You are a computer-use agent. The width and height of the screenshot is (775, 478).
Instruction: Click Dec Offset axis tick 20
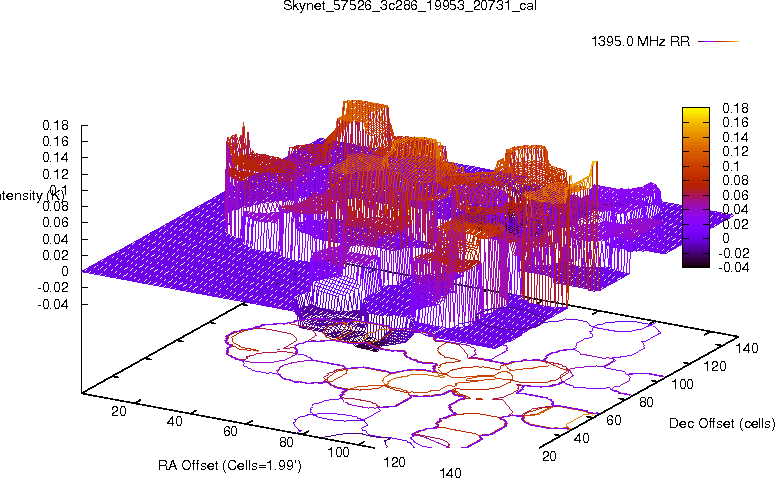tap(550, 456)
